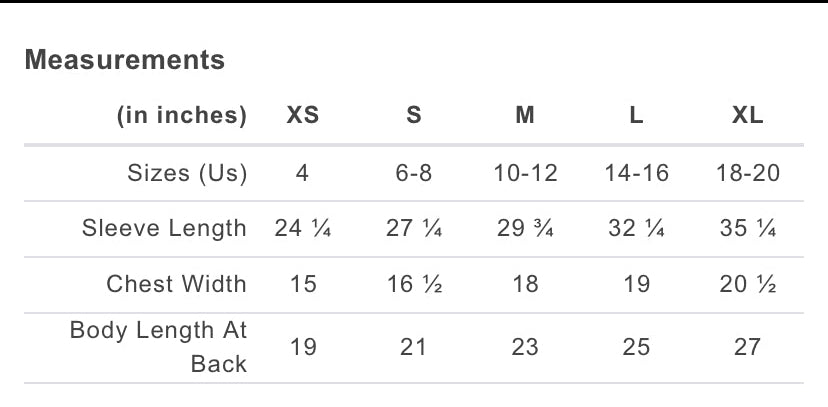The width and height of the screenshot is (828, 407).
Task: Click the Sizes (Us) row label
Action: (187, 173)
